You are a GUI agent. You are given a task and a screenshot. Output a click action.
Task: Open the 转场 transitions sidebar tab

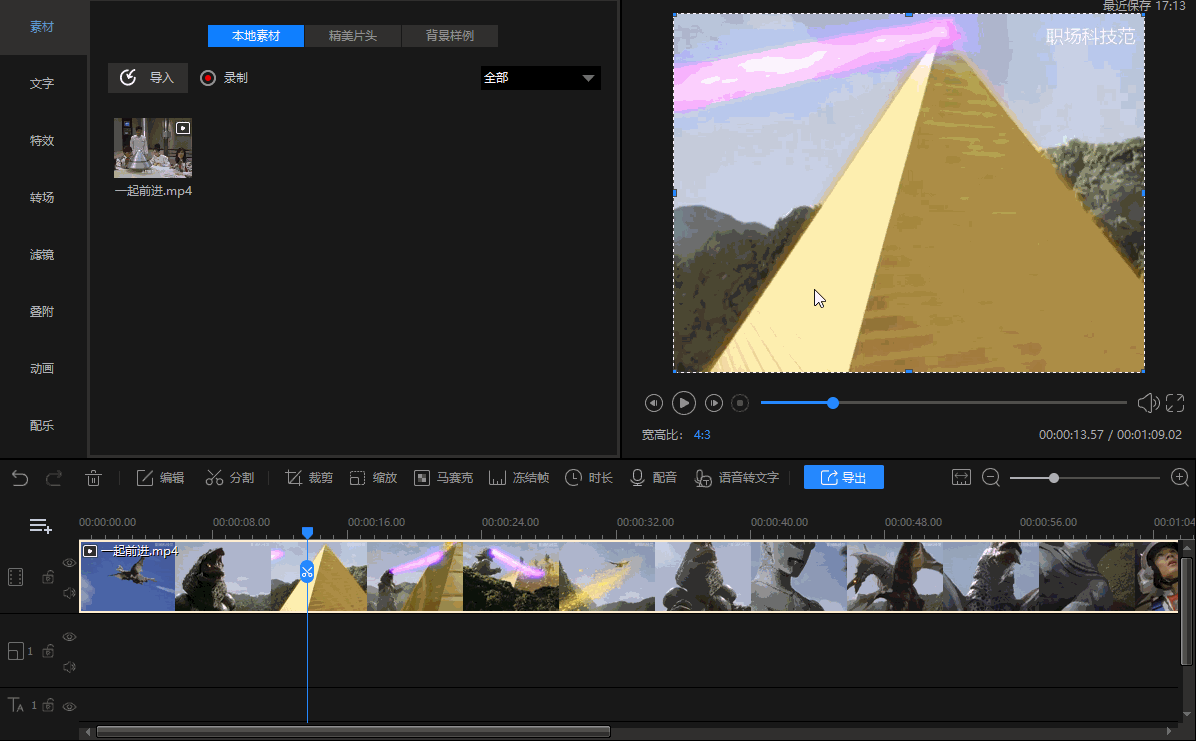(x=42, y=198)
